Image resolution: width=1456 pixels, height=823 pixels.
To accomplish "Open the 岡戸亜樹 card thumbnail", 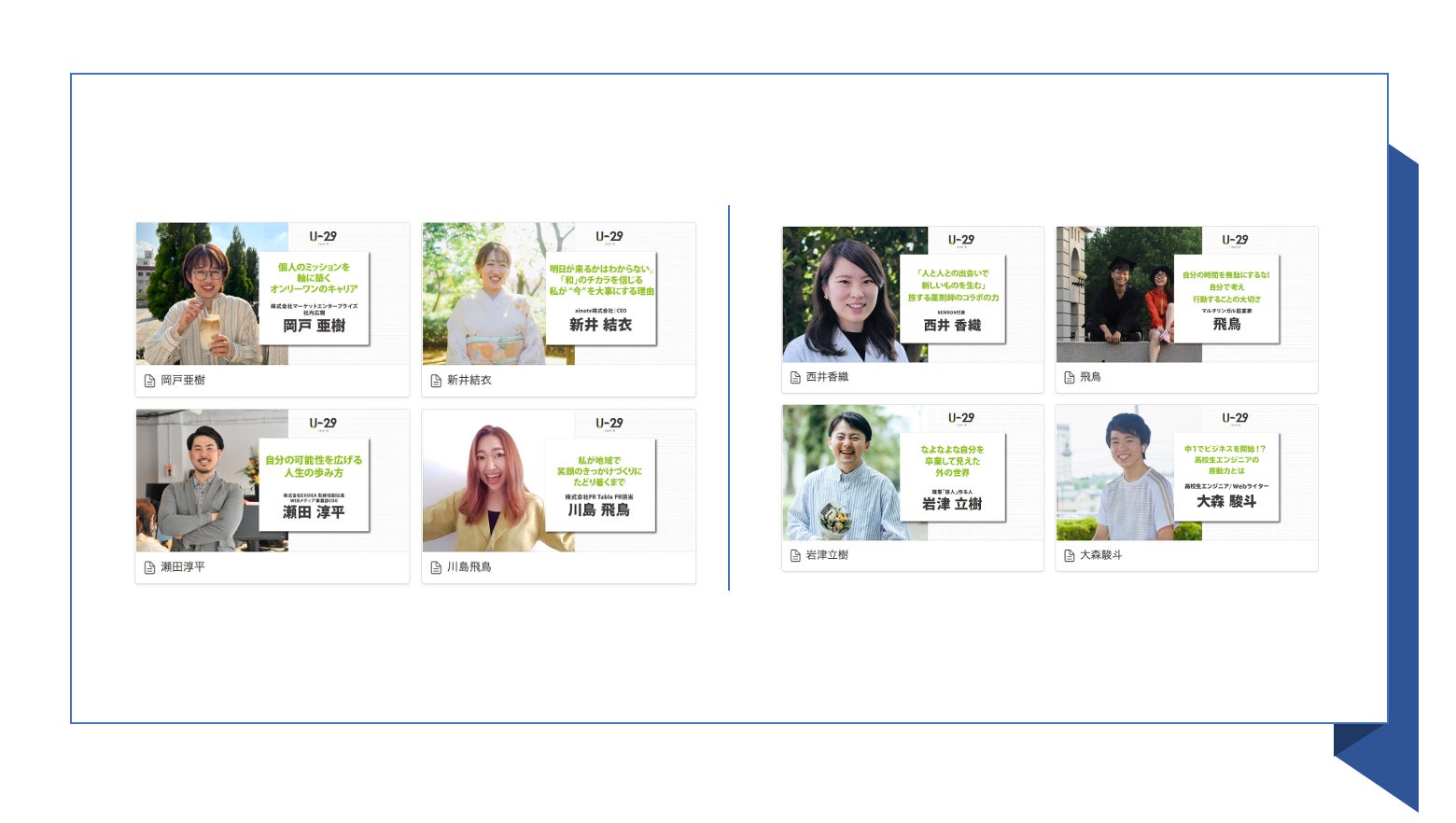I will [x=273, y=293].
